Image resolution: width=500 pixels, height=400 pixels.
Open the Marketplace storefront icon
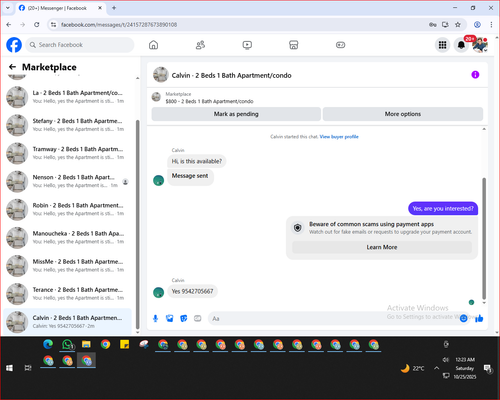point(293,45)
